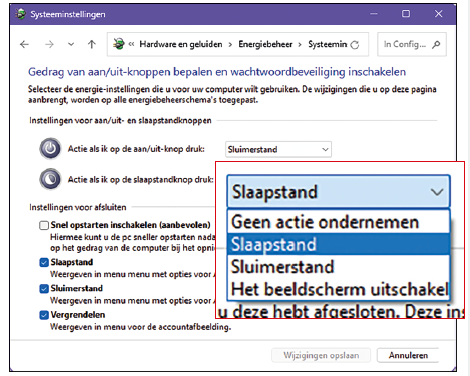This screenshot has width=470, height=376.
Task: Select Geen actie ondernemen option
Action: point(338,222)
